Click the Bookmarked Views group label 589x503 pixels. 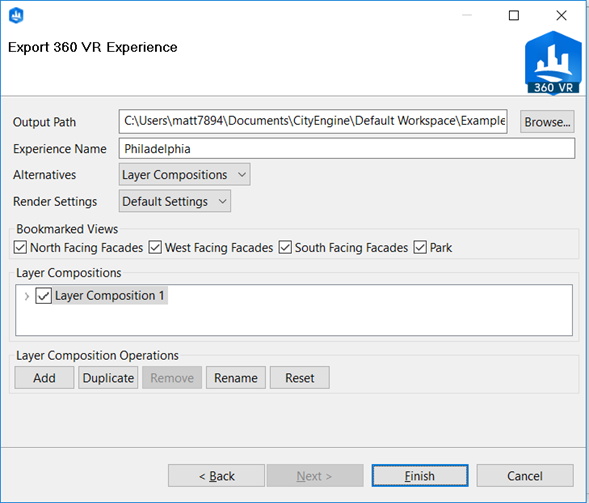point(67,229)
